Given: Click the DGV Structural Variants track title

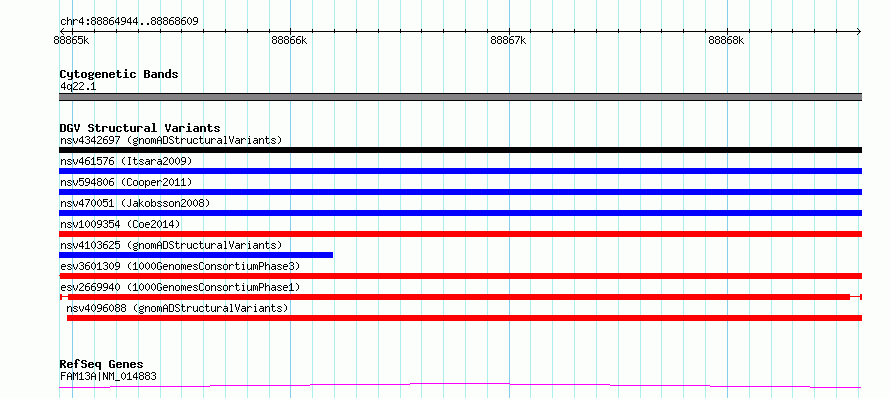Looking at the screenshot, I should [x=140, y=128].
